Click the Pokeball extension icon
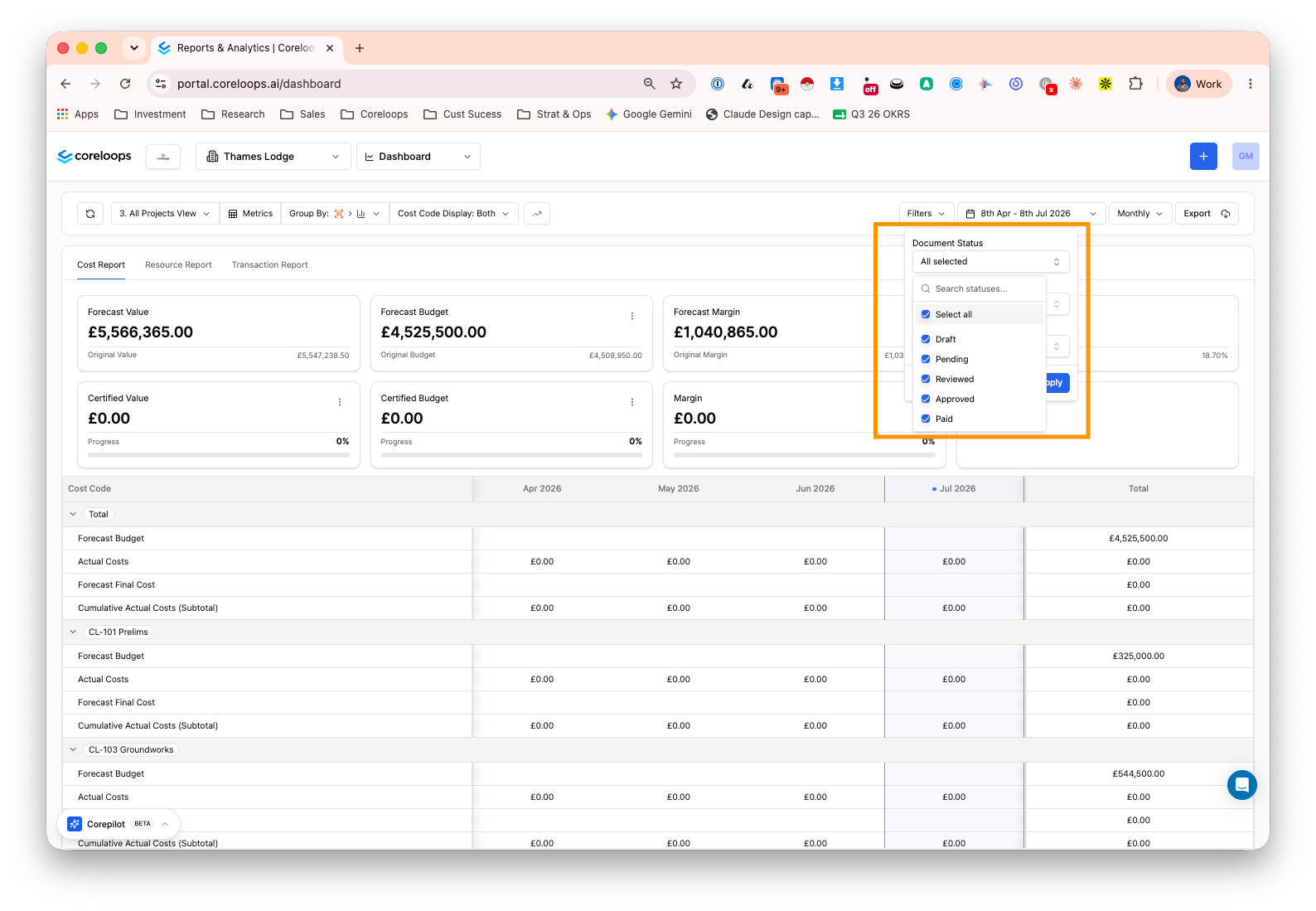 point(807,84)
